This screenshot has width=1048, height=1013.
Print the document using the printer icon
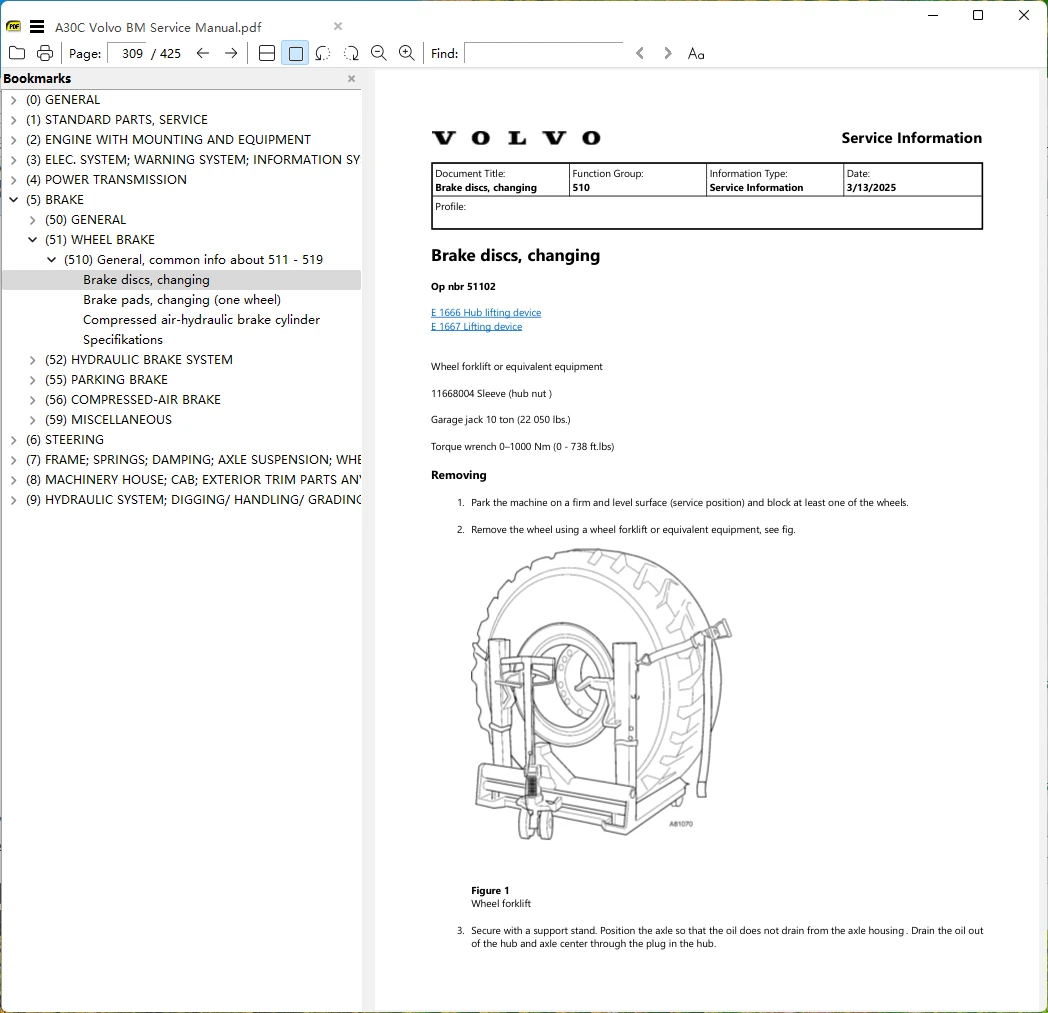pyautogui.click(x=45, y=53)
